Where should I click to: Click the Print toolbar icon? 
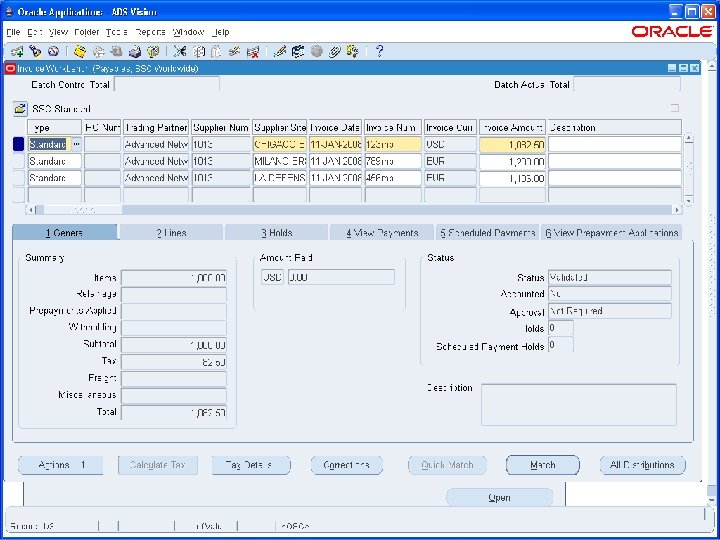135,51
